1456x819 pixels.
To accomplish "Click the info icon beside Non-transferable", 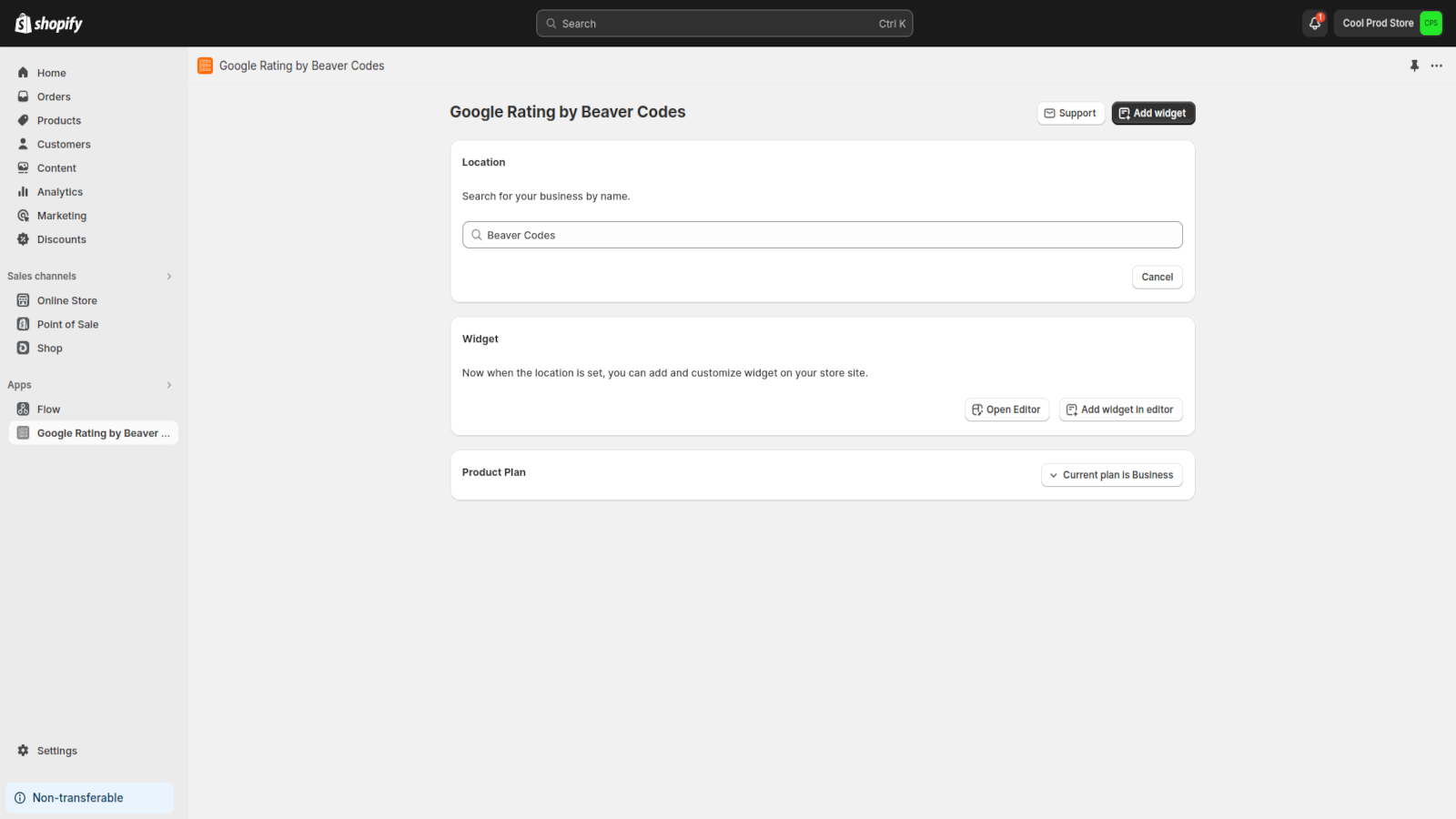I will point(20,798).
